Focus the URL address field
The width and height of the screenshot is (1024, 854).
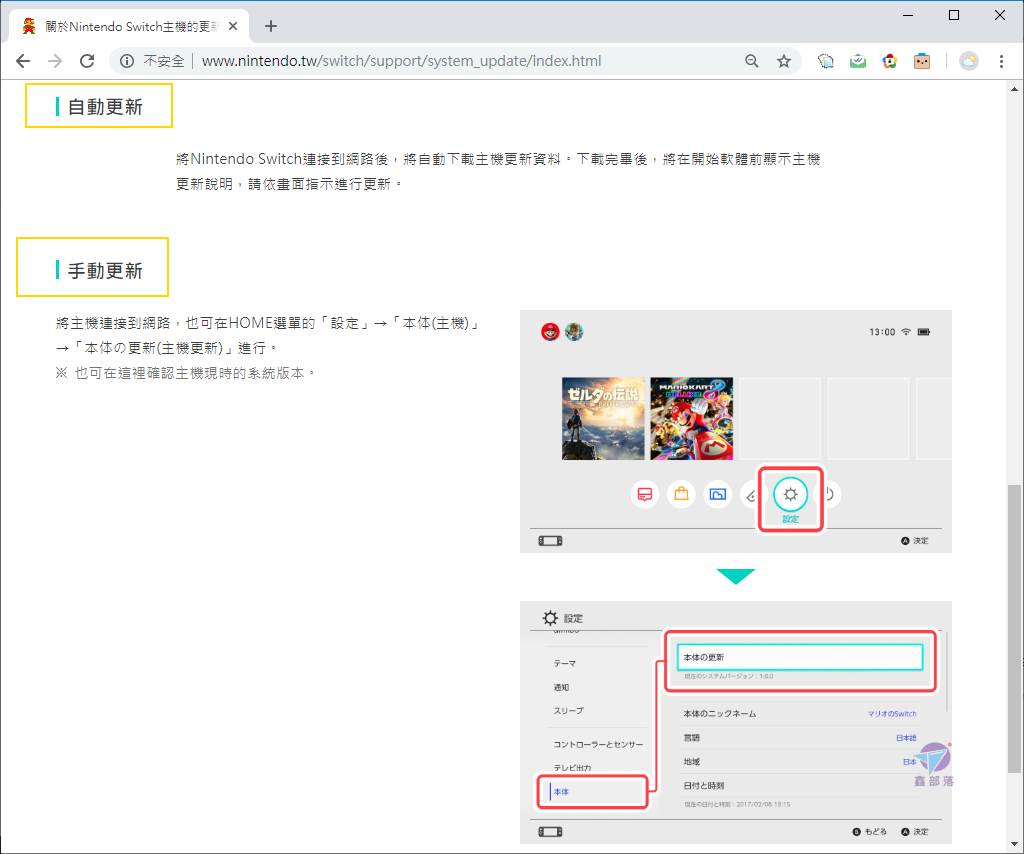tap(401, 61)
